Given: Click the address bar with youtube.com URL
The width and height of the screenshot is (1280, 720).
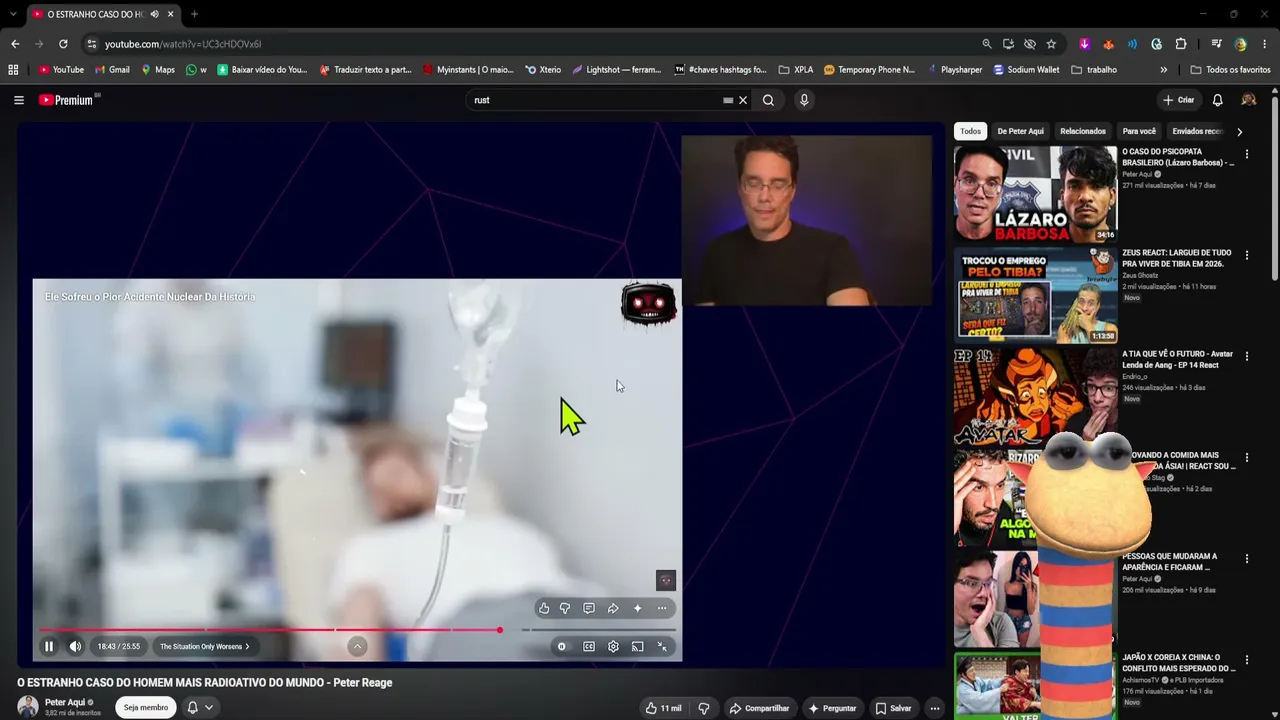Looking at the screenshot, I should pos(530,44).
